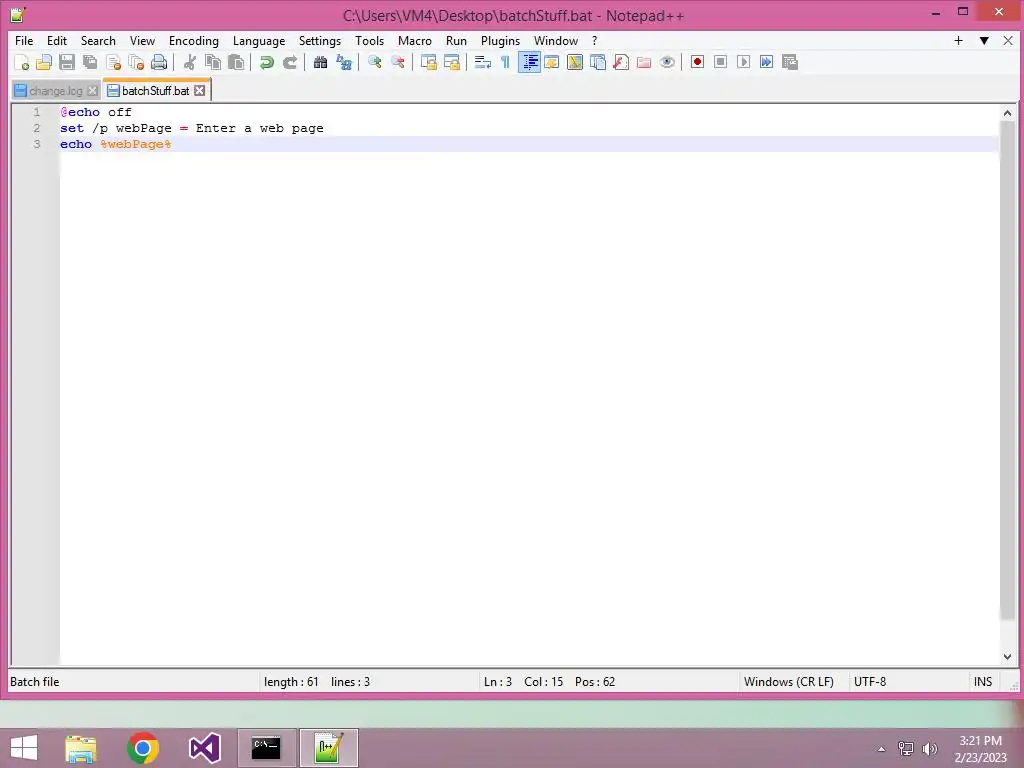Open the Window menu
Image resolution: width=1024 pixels, height=768 pixels.
556,40
